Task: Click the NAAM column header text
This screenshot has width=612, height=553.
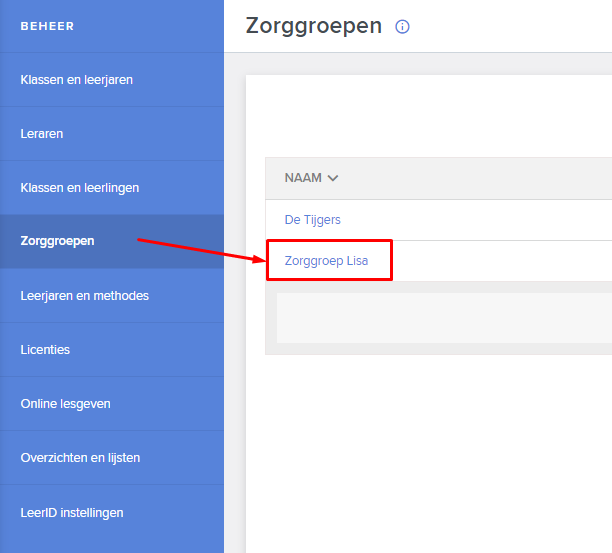Action: pos(303,178)
